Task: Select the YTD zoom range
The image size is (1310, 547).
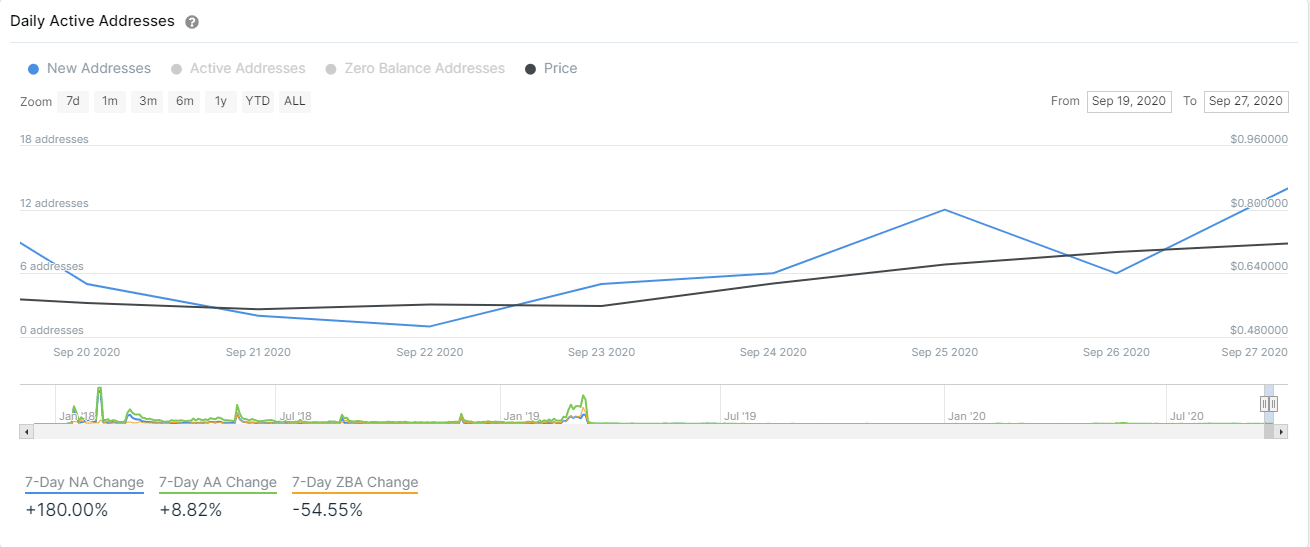Action: [x=258, y=101]
